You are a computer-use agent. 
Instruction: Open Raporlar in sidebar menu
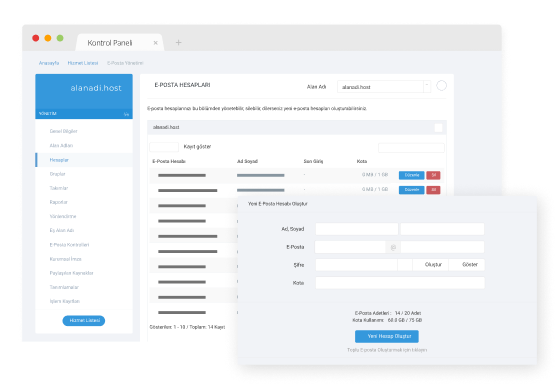point(58,202)
